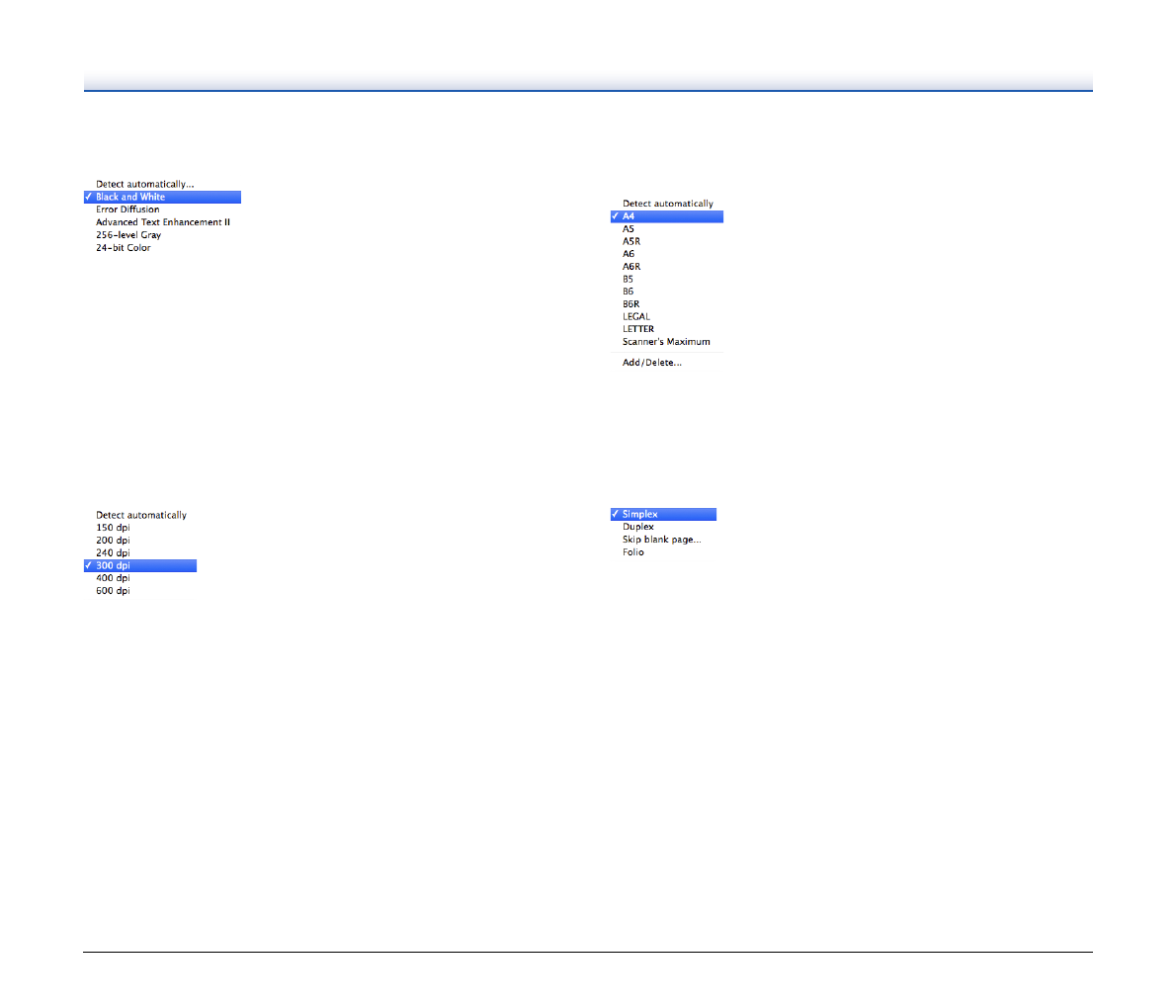Select A4 page size
1176x1008 pixels.
coord(629,216)
